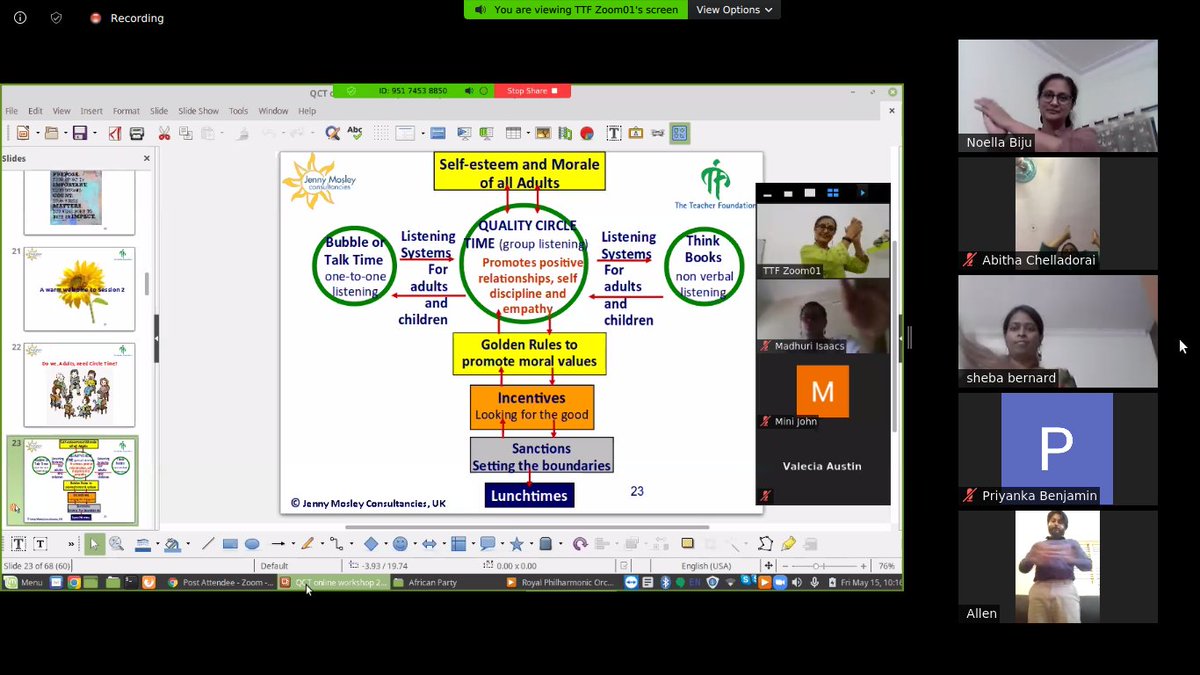1200x675 pixels.
Task: Select the Symbol Shapes smiley tool
Action: pyautogui.click(x=400, y=544)
